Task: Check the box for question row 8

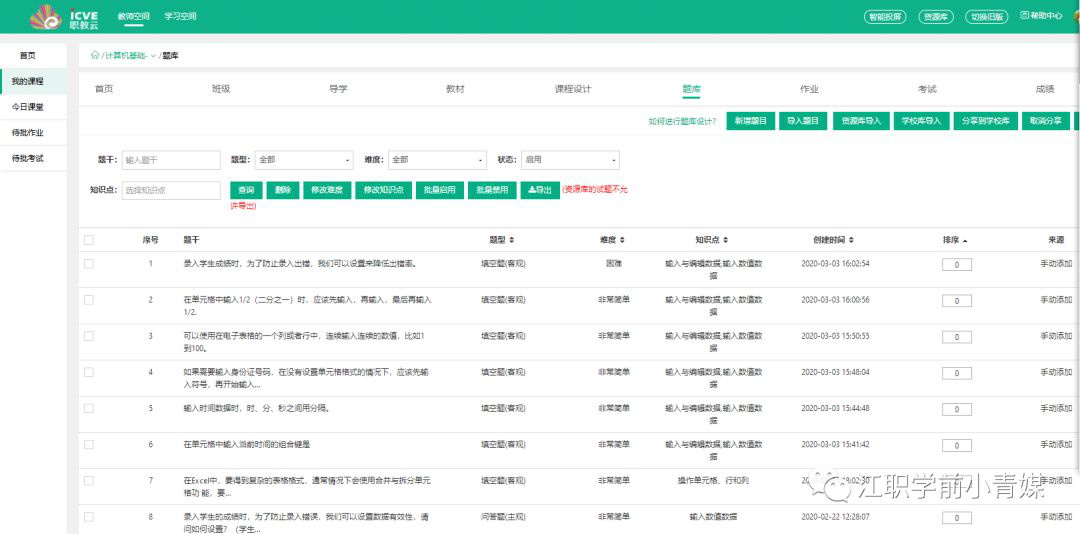Action: [89, 517]
